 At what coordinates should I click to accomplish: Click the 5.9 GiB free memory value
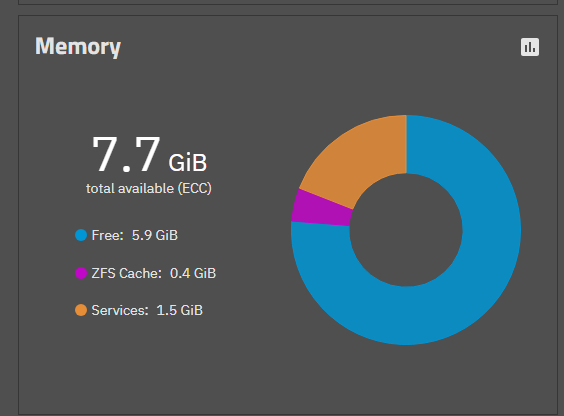pyautogui.click(x=155, y=235)
